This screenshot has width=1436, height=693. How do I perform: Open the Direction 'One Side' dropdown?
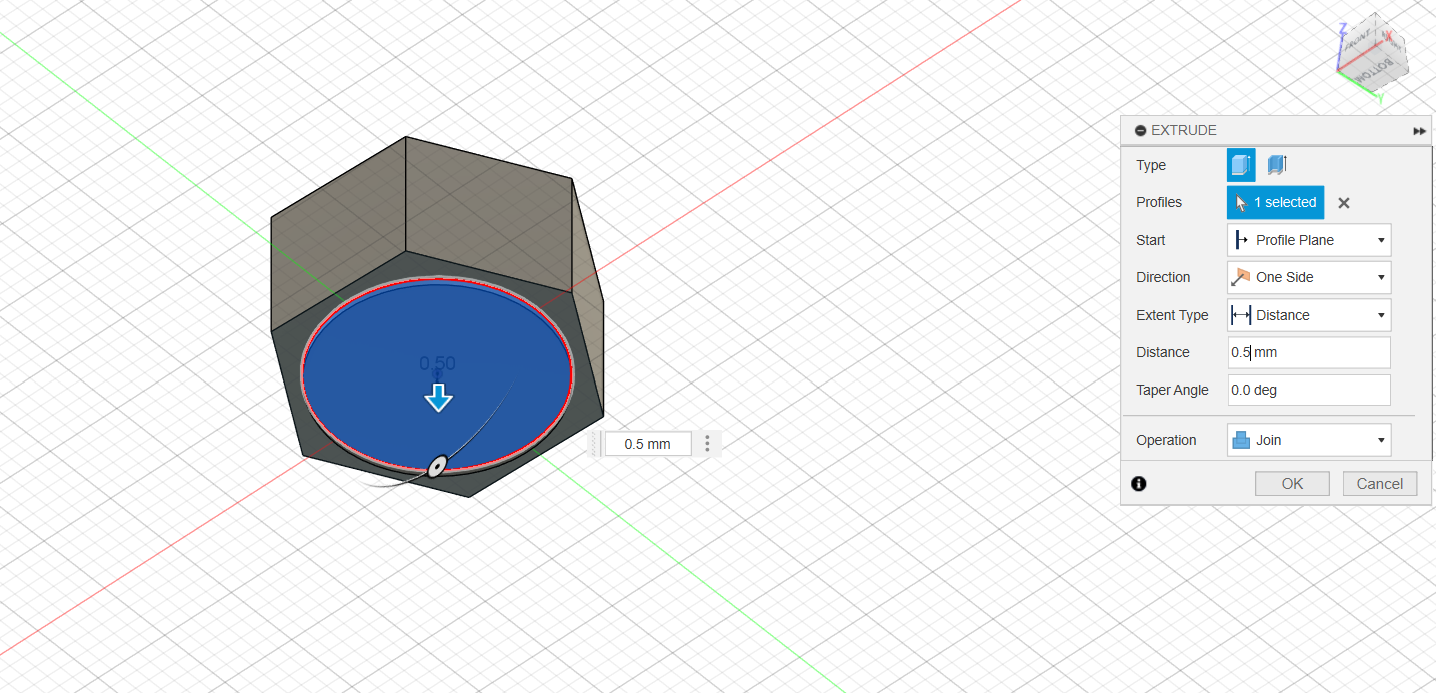[x=1309, y=277]
